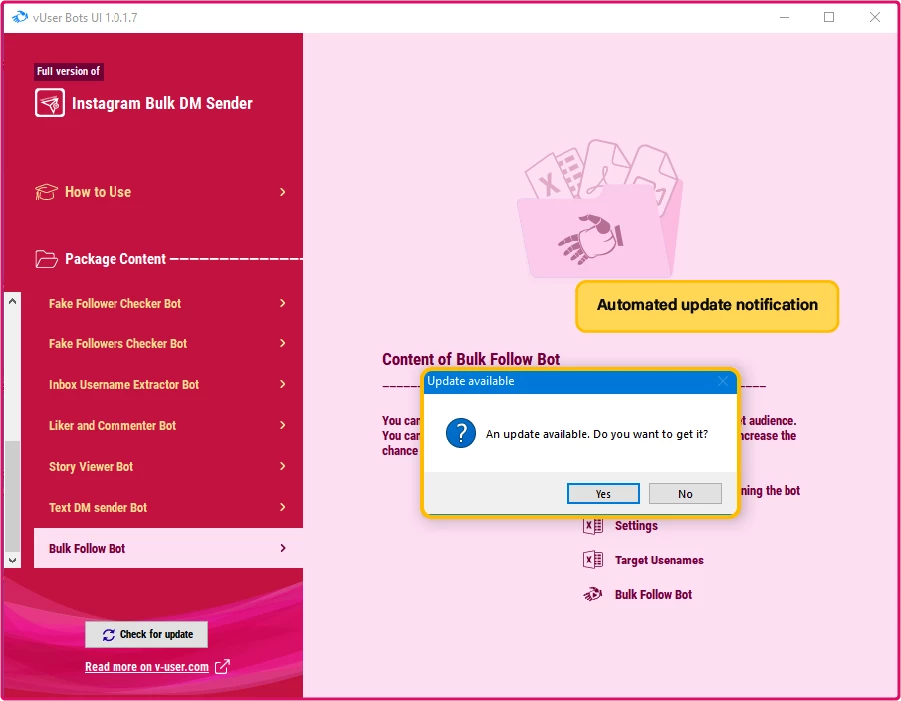Viewport: 901px width, 701px height.
Task: Minimize the vUser Bots UI window
Action: [x=784, y=17]
